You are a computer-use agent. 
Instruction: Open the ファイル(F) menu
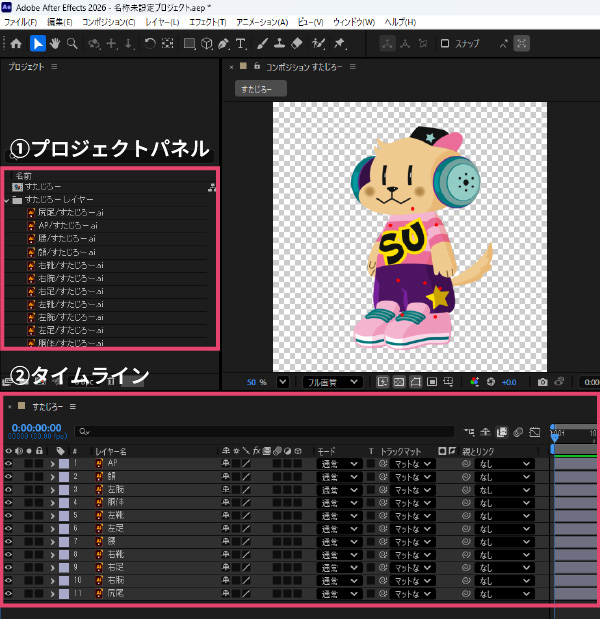(21, 22)
